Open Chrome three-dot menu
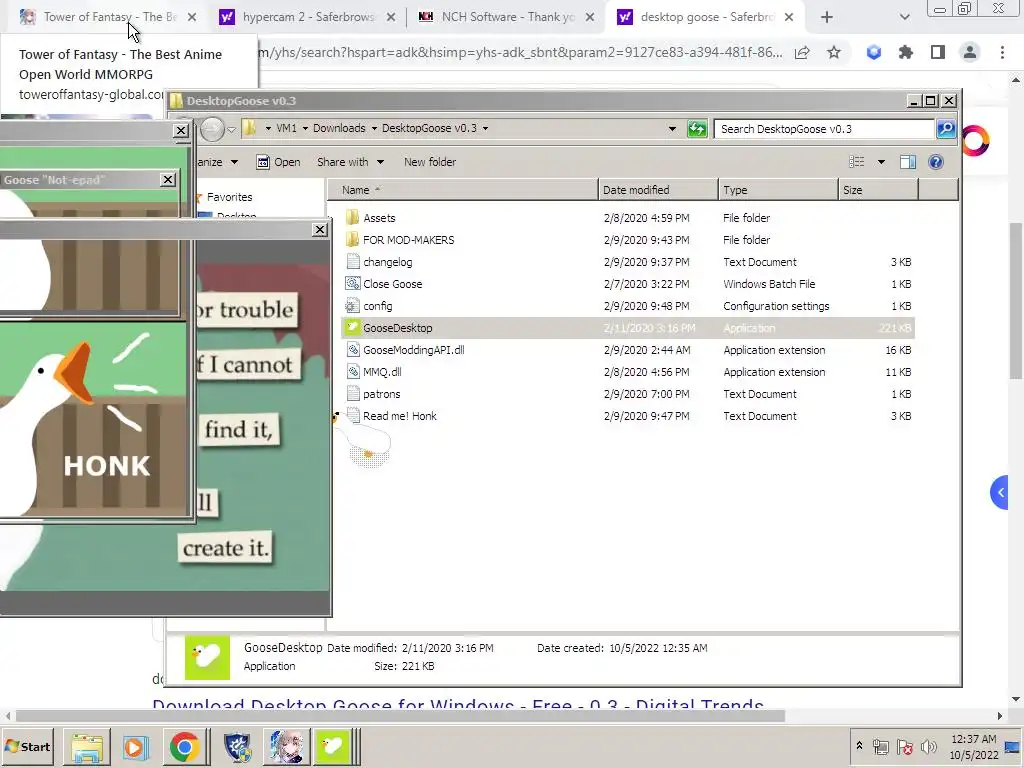 tap(1002, 53)
